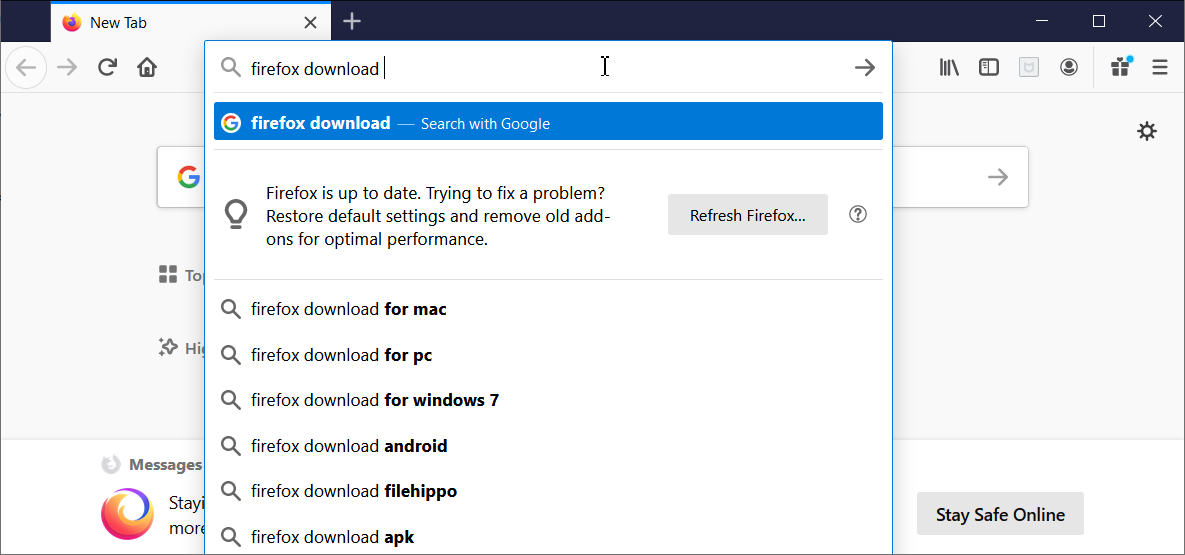Minimize the Firefox window
Viewport: 1185px width, 555px height.
(x=1043, y=21)
